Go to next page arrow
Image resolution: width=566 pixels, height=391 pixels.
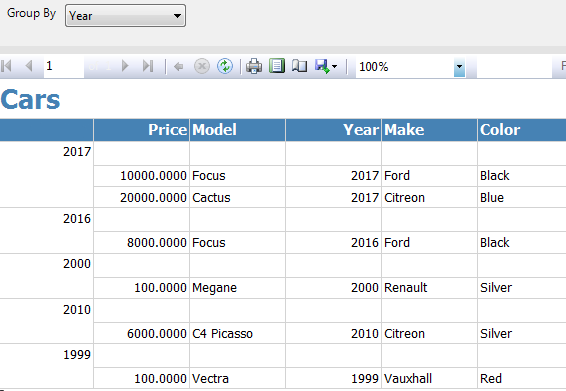click(125, 66)
